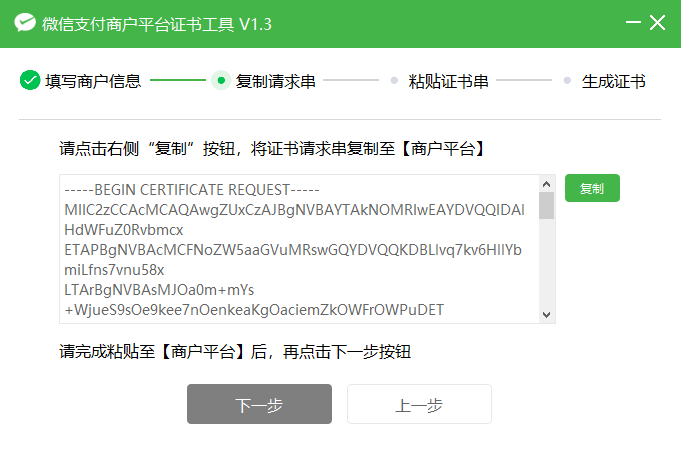Viewport: 681px width, 450px height.
Task: Click the line starting with ETAPBgNVBAcMCFNoZW5
Action: point(293,250)
